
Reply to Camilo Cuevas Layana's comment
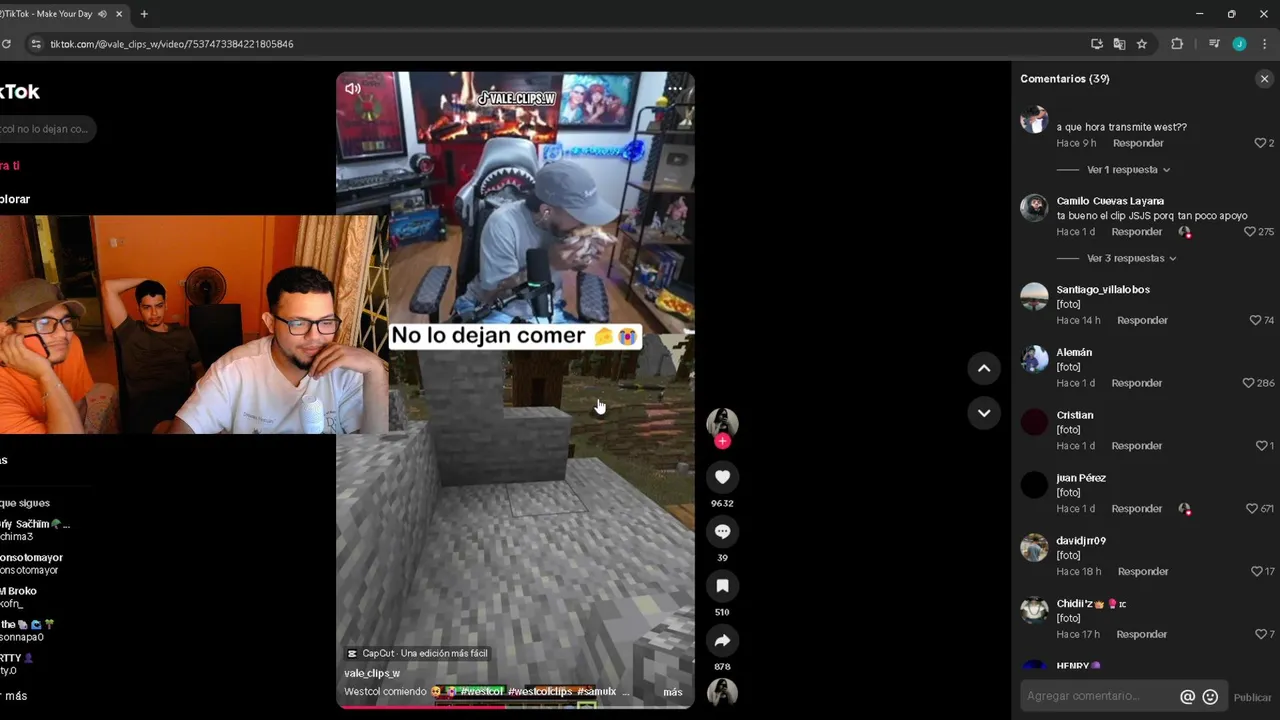(1137, 232)
